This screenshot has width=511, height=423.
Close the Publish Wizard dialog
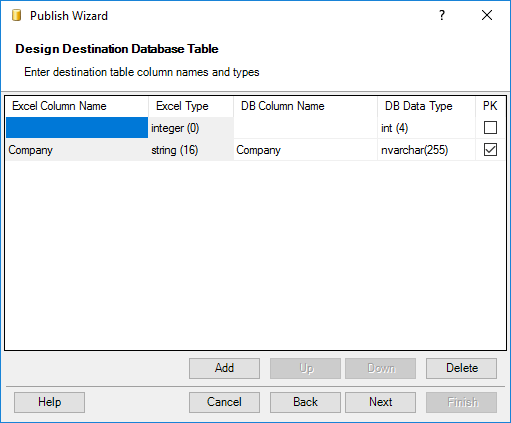(x=487, y=15)
